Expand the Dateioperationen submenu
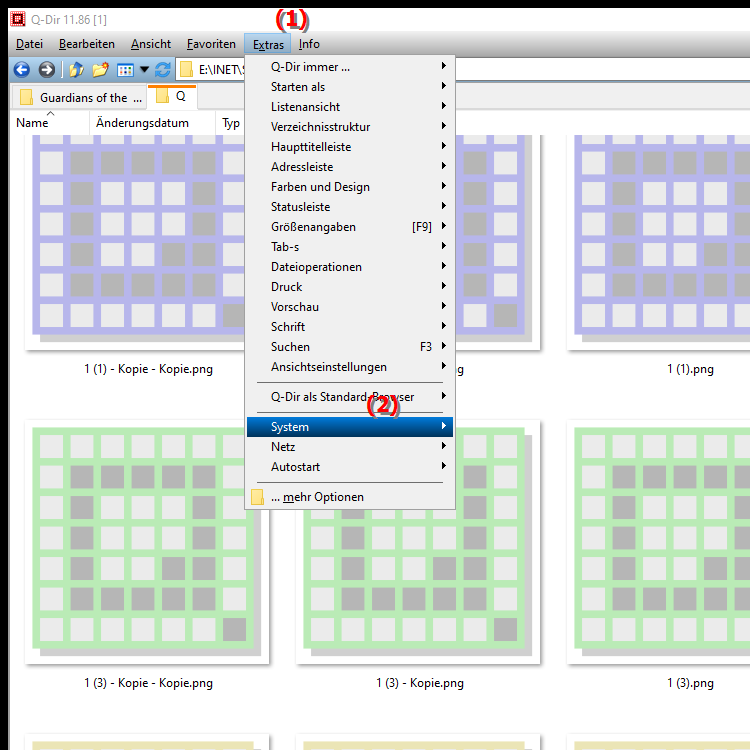 point(350,267)
